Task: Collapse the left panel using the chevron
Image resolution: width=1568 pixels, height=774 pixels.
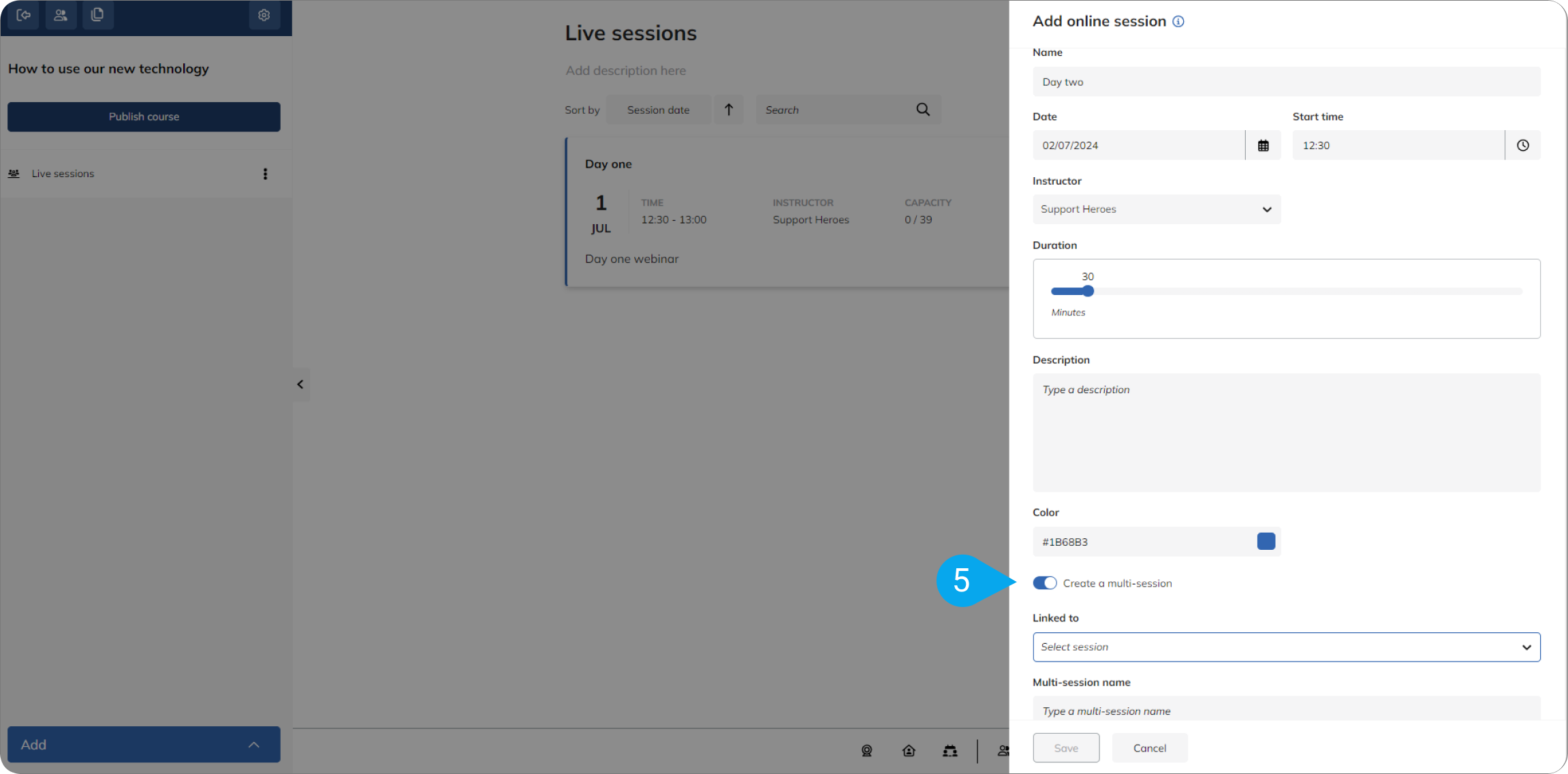Action: pyautogui.click(x=300, y=384)
